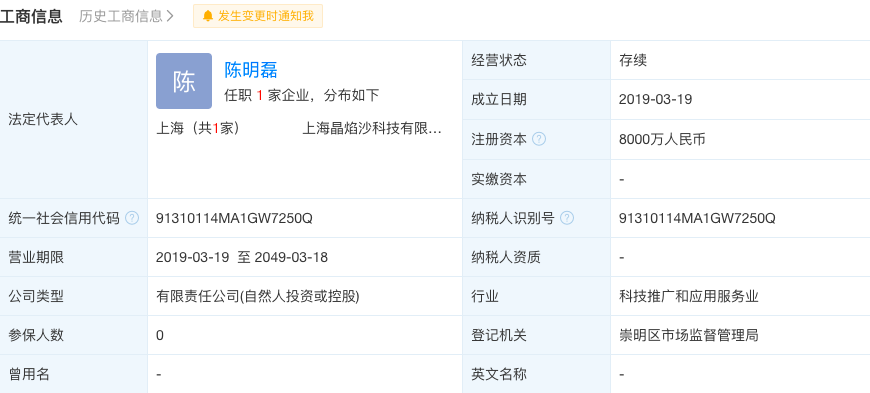Click 崇明区市场监督管理局 registration authority
The image size is (870, 393).
(689, 335)
